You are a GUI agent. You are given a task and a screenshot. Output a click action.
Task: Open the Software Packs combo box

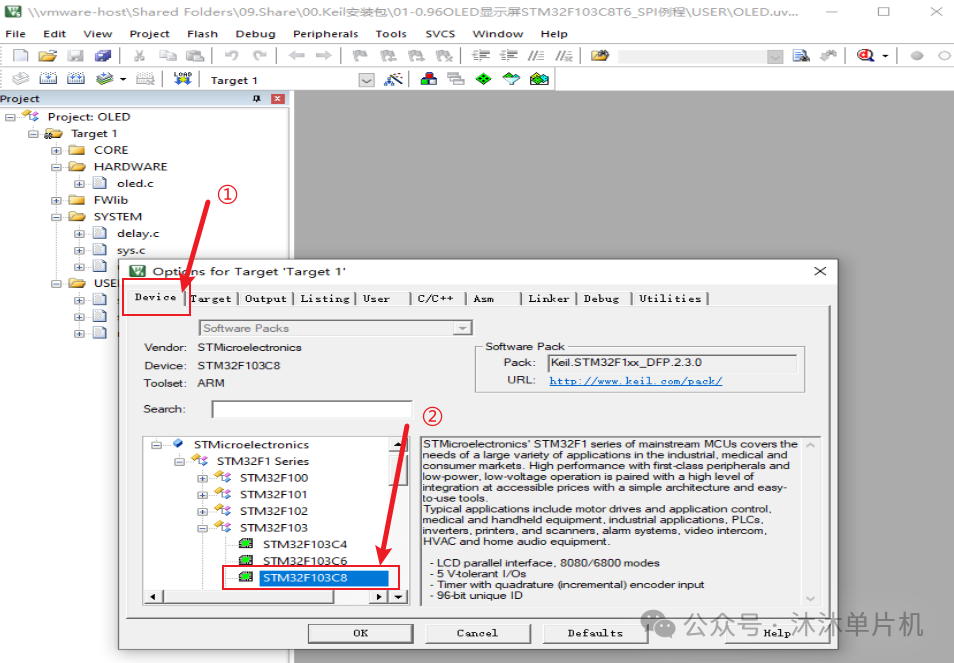[x=335, y=328]
